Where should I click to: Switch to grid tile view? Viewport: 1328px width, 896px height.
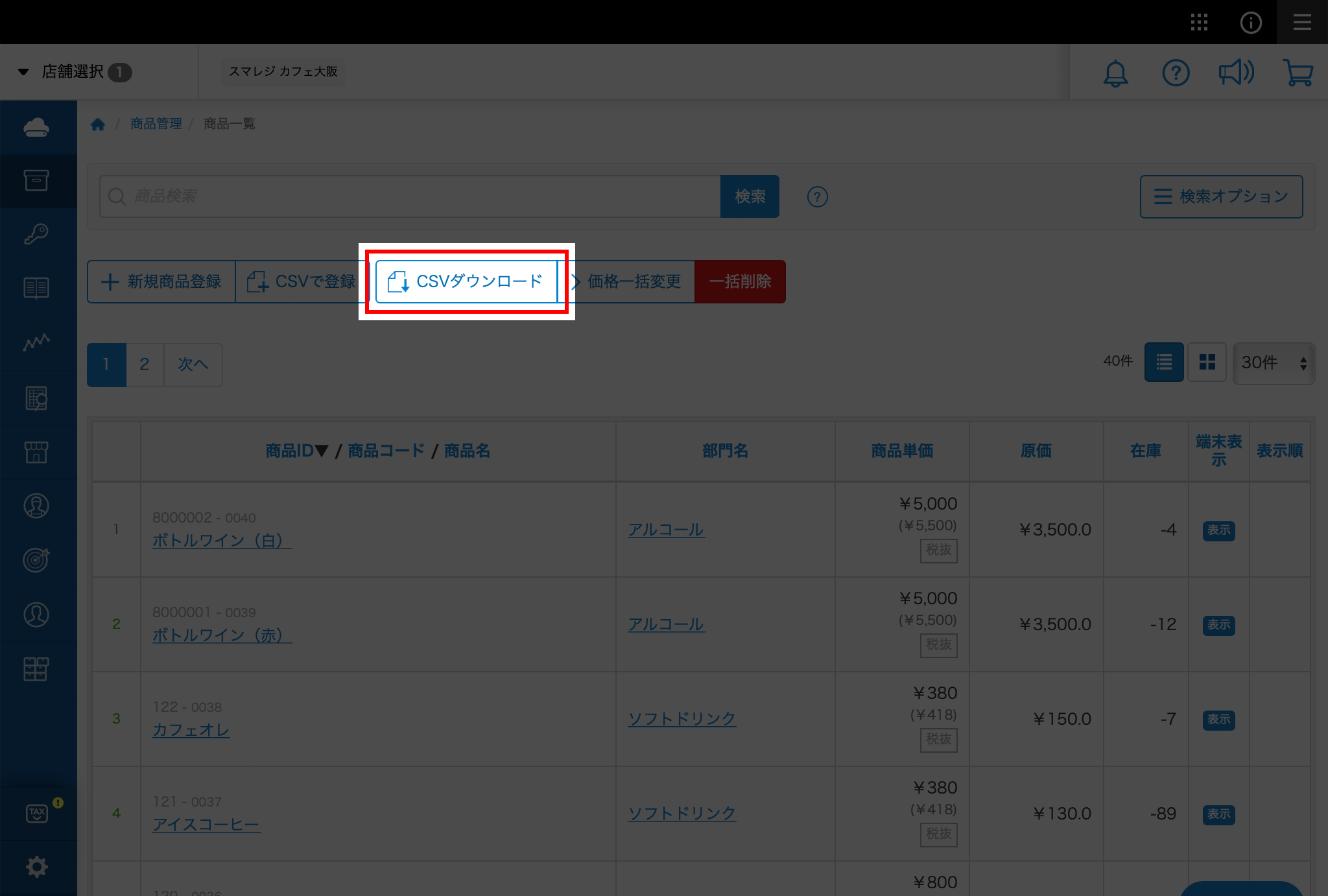tap(1207, 362)
